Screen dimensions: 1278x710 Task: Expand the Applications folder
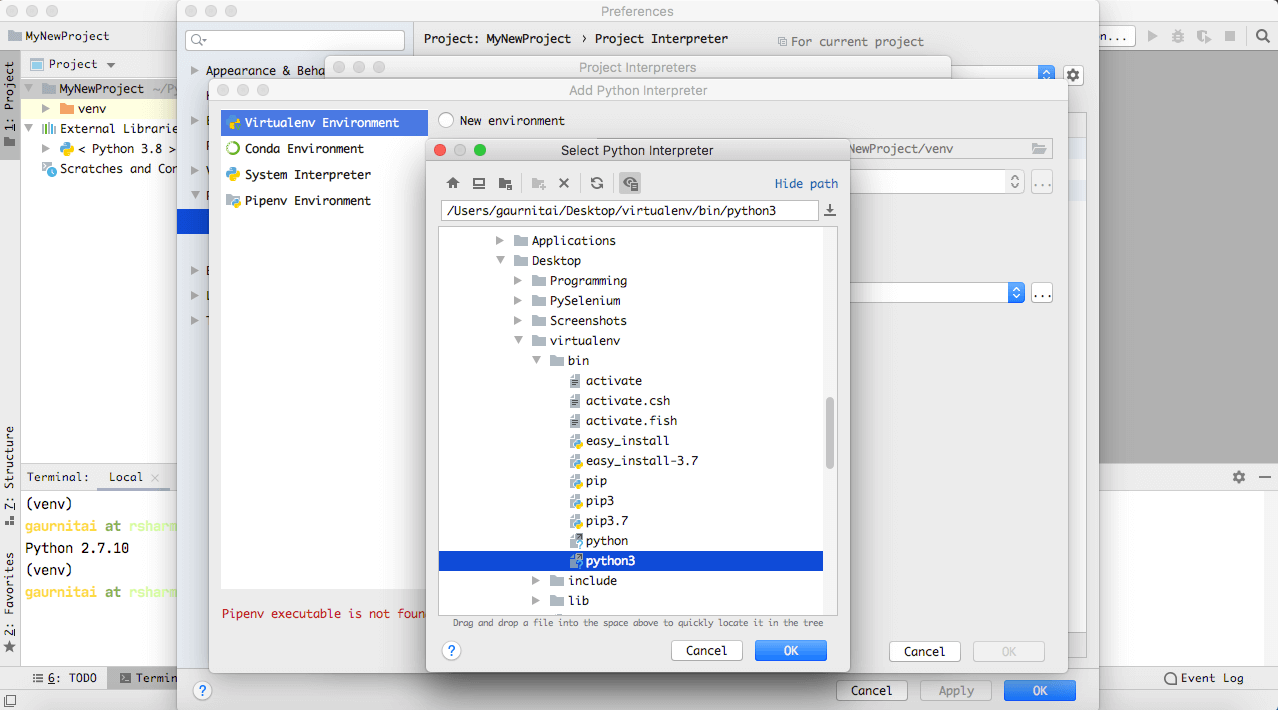point(501,241)
